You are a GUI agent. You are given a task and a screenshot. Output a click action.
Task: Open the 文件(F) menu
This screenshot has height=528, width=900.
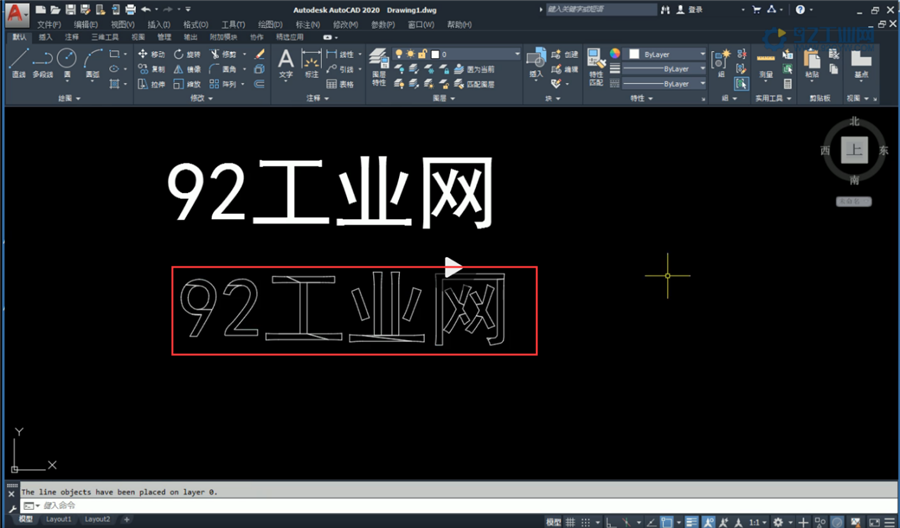pyautogui.click(x=49, y=25)
